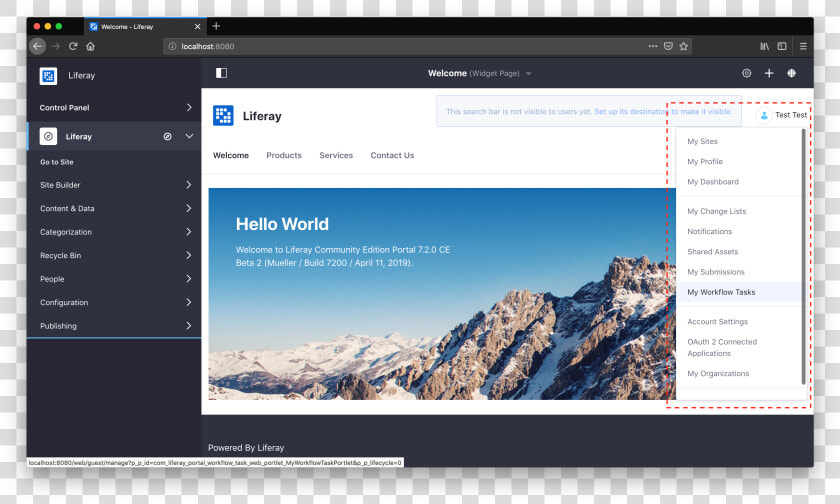The image size is (840, 504).
Task: Click the browser back arrow button
Action: [x=38, y=46]
